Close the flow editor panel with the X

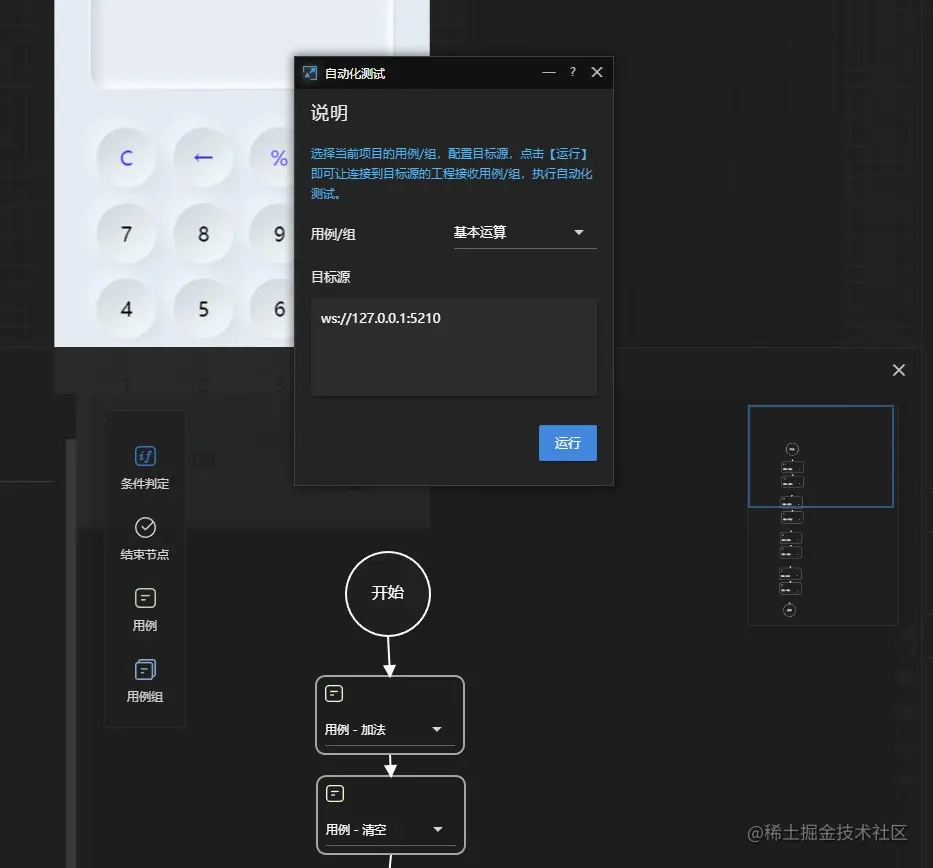899,370
